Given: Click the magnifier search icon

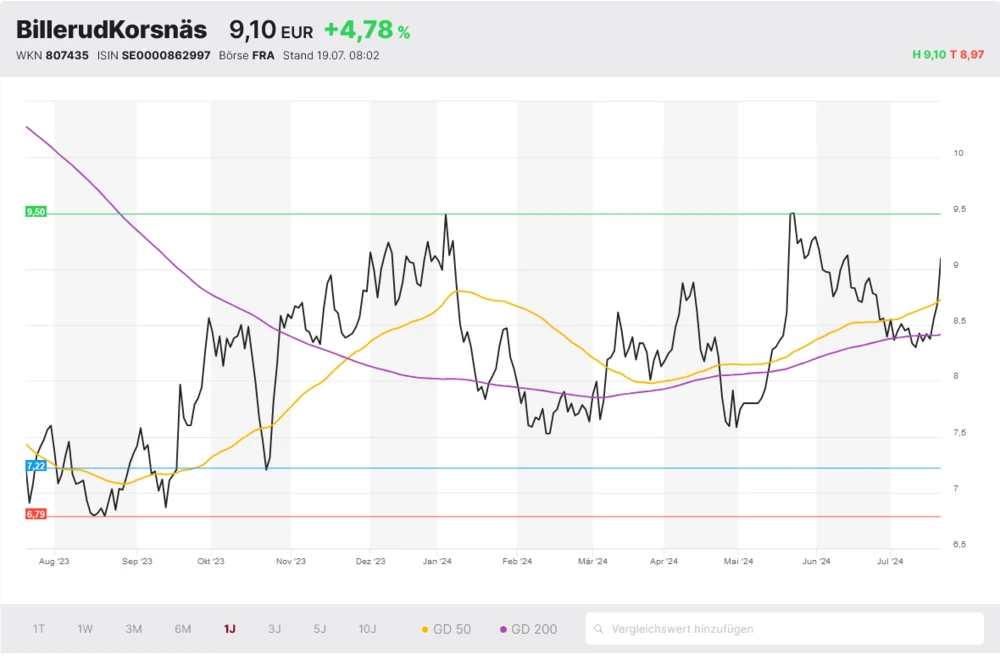Looking at the screenshot, I should 599,629.
